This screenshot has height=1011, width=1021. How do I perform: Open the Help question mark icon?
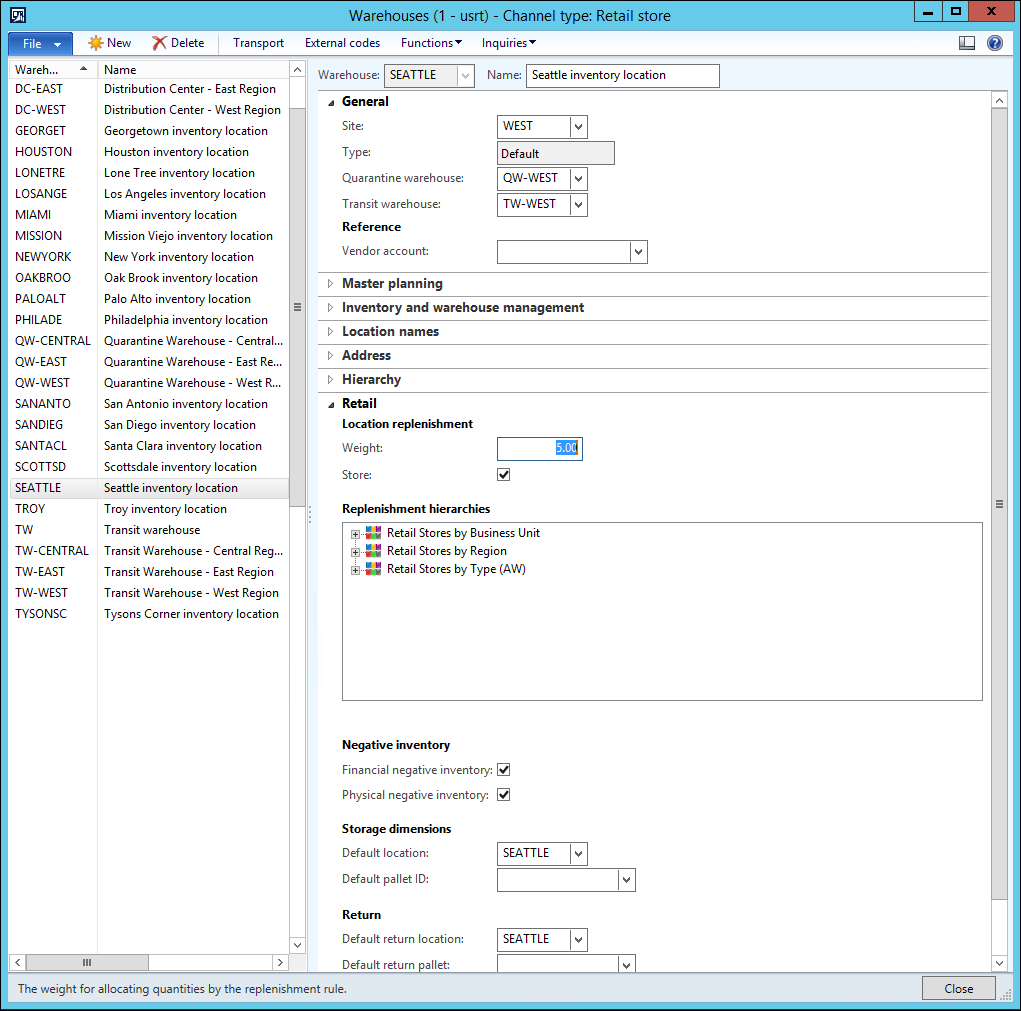(x=994, y=43)
